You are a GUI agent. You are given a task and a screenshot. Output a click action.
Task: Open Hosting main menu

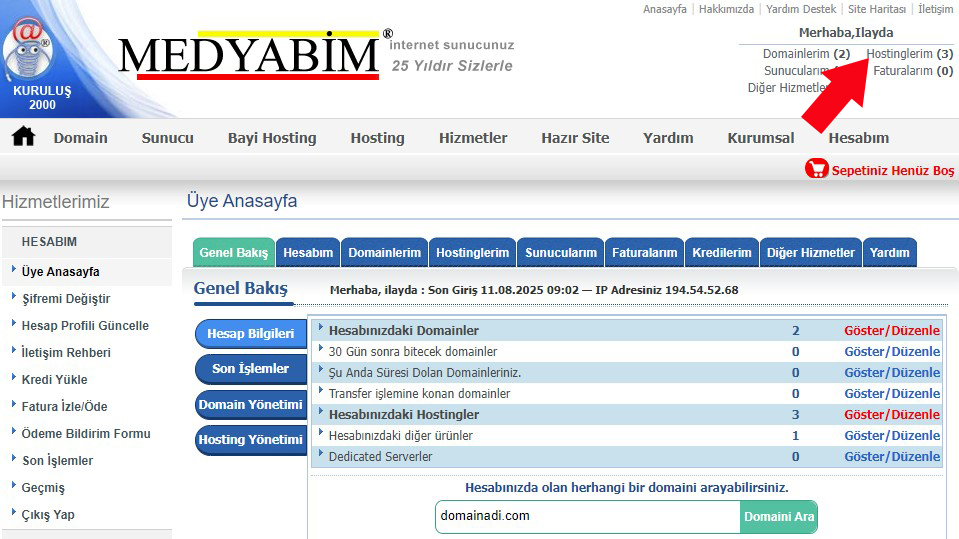click(377, 138)
